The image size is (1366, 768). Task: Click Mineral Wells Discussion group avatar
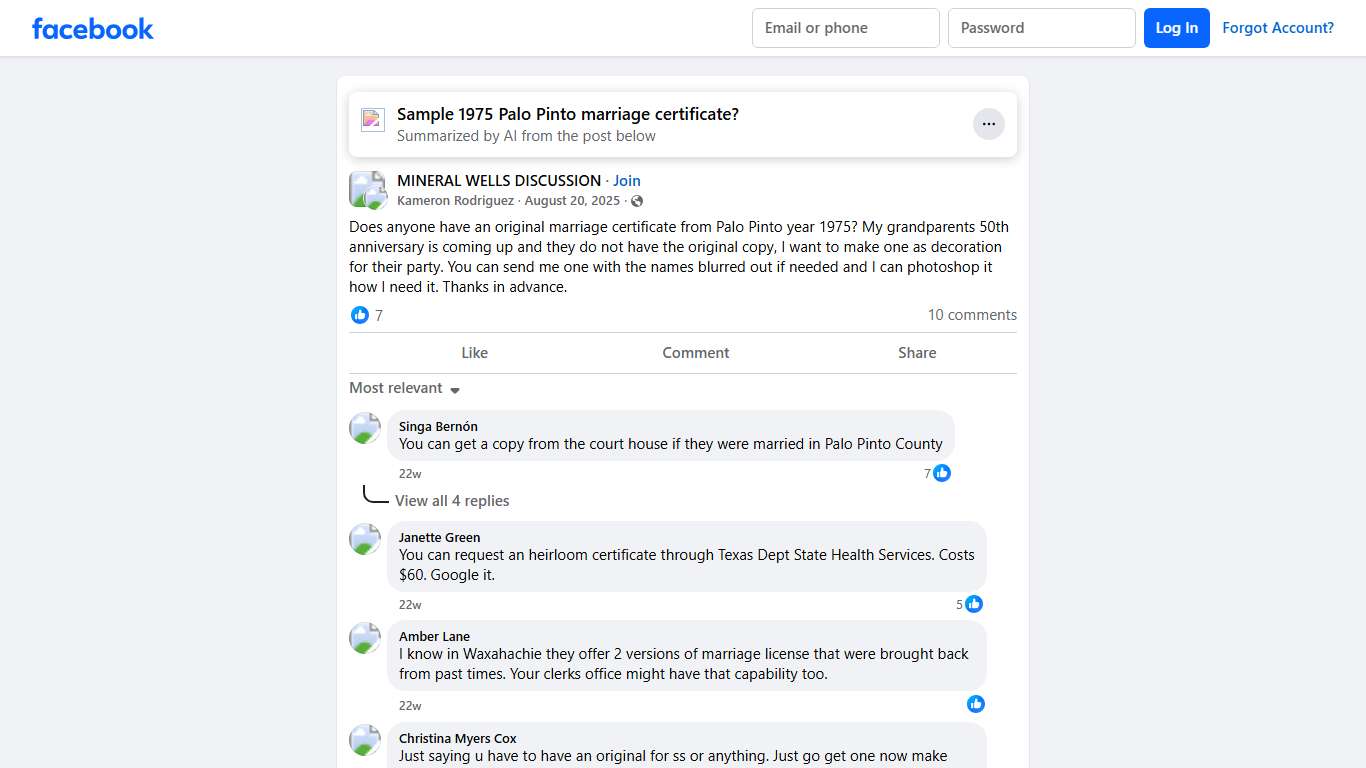367,189
